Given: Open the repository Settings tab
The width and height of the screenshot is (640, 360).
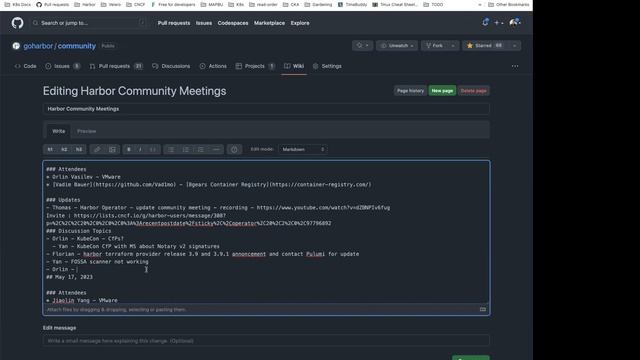Looking at the screenshot, I should (327, 66).
